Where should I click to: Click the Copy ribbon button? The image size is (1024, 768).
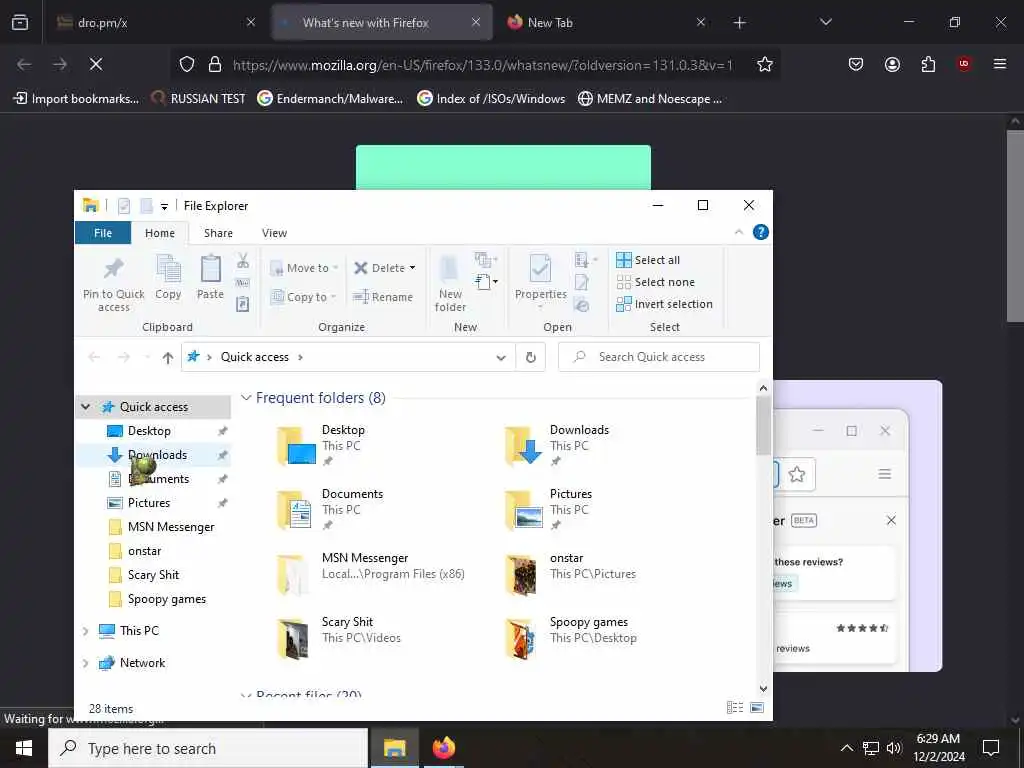click(x=168, y=277)
